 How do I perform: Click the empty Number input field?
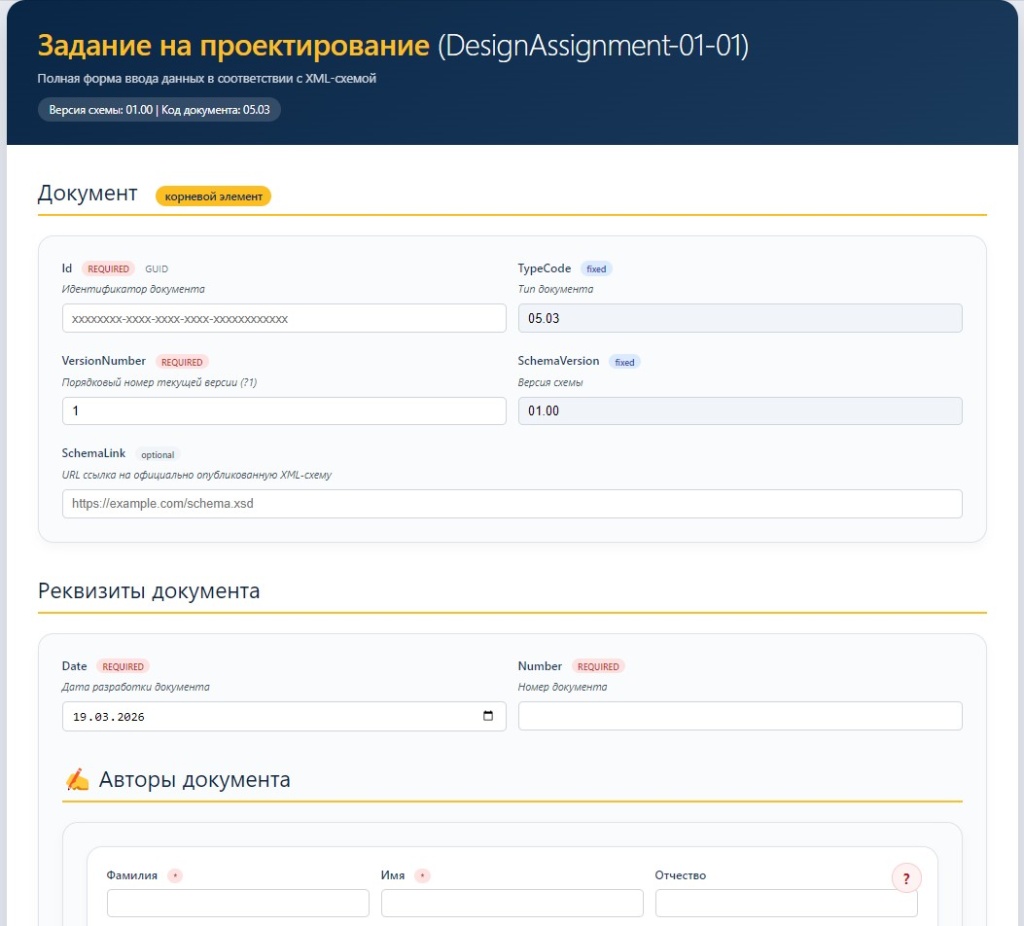[741, 715]
